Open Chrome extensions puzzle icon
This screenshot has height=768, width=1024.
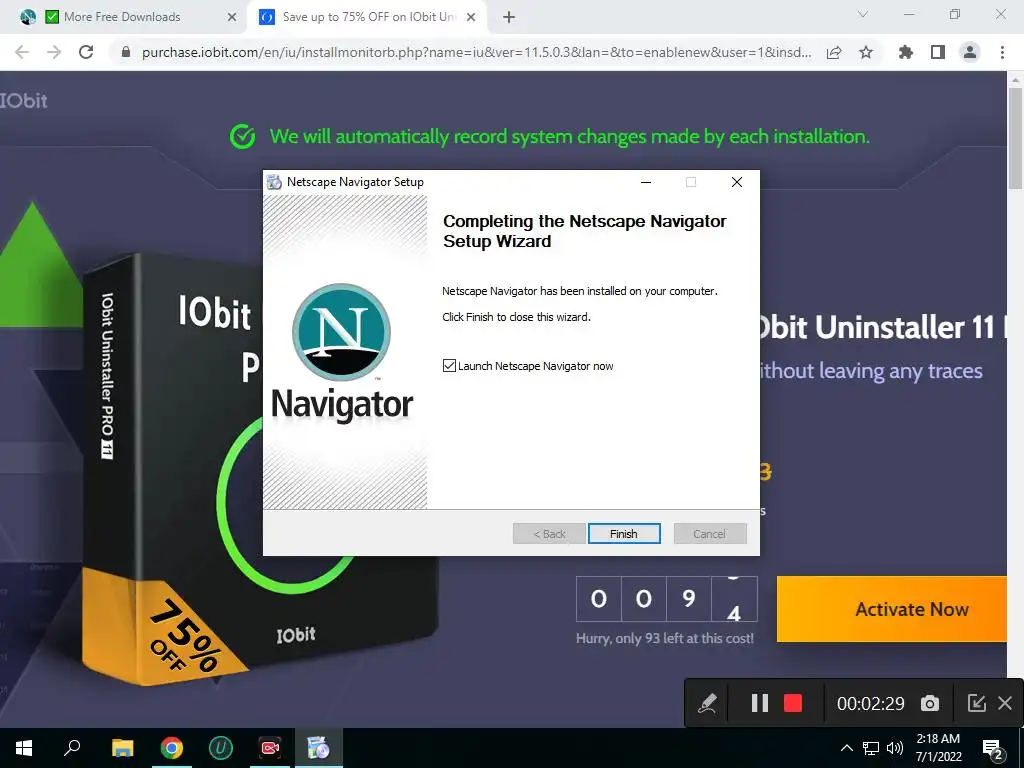(x=905, y=52)
